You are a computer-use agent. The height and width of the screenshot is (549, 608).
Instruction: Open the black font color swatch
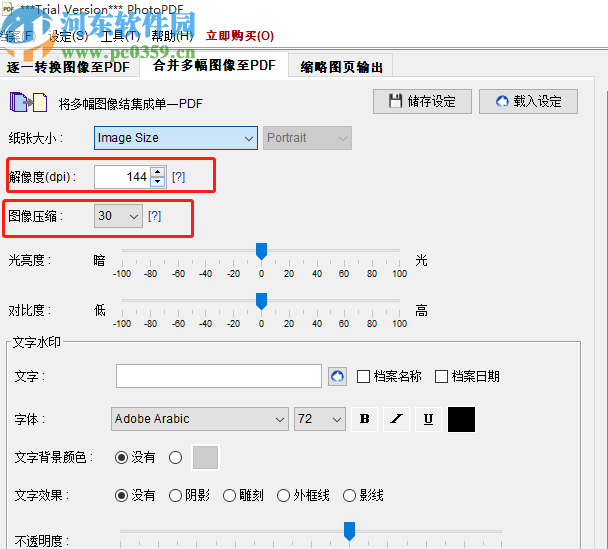click(x=461, y=419)
